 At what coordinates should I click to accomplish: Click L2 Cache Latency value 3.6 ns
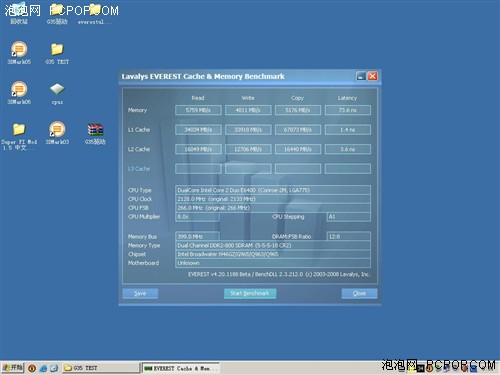click(348, 149)
